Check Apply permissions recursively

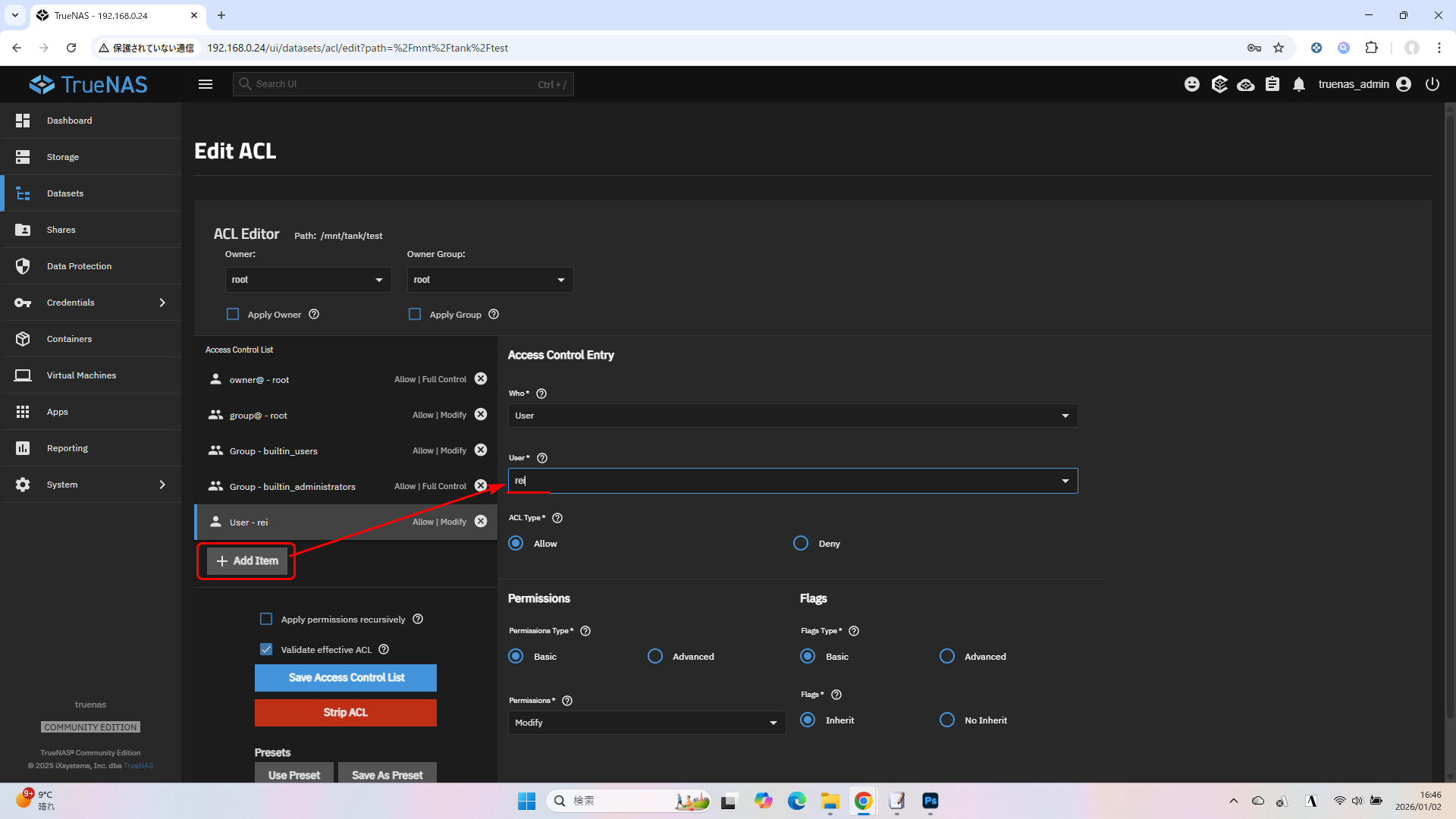[266, 620]
